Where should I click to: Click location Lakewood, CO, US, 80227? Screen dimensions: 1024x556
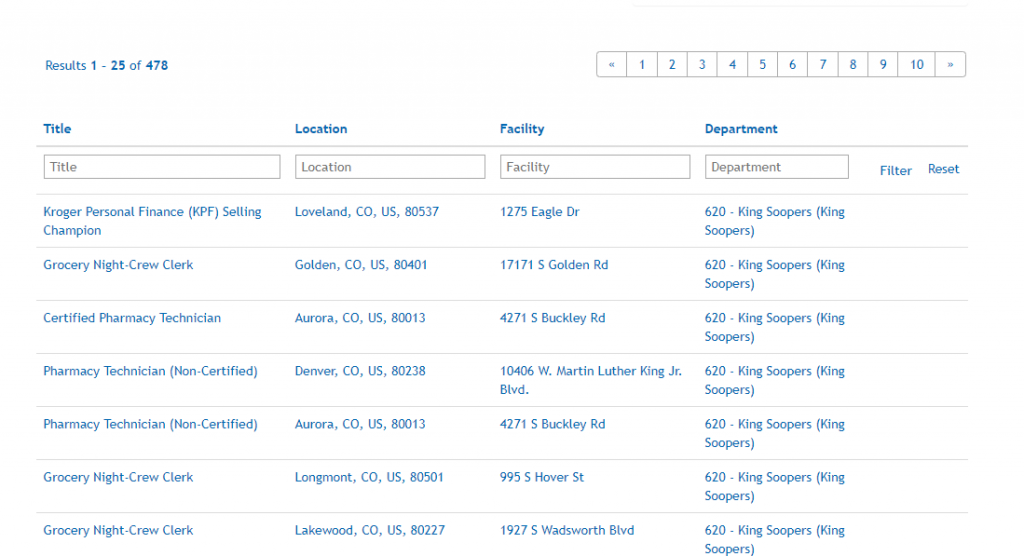pyautogui.click(x=370, y=531)
